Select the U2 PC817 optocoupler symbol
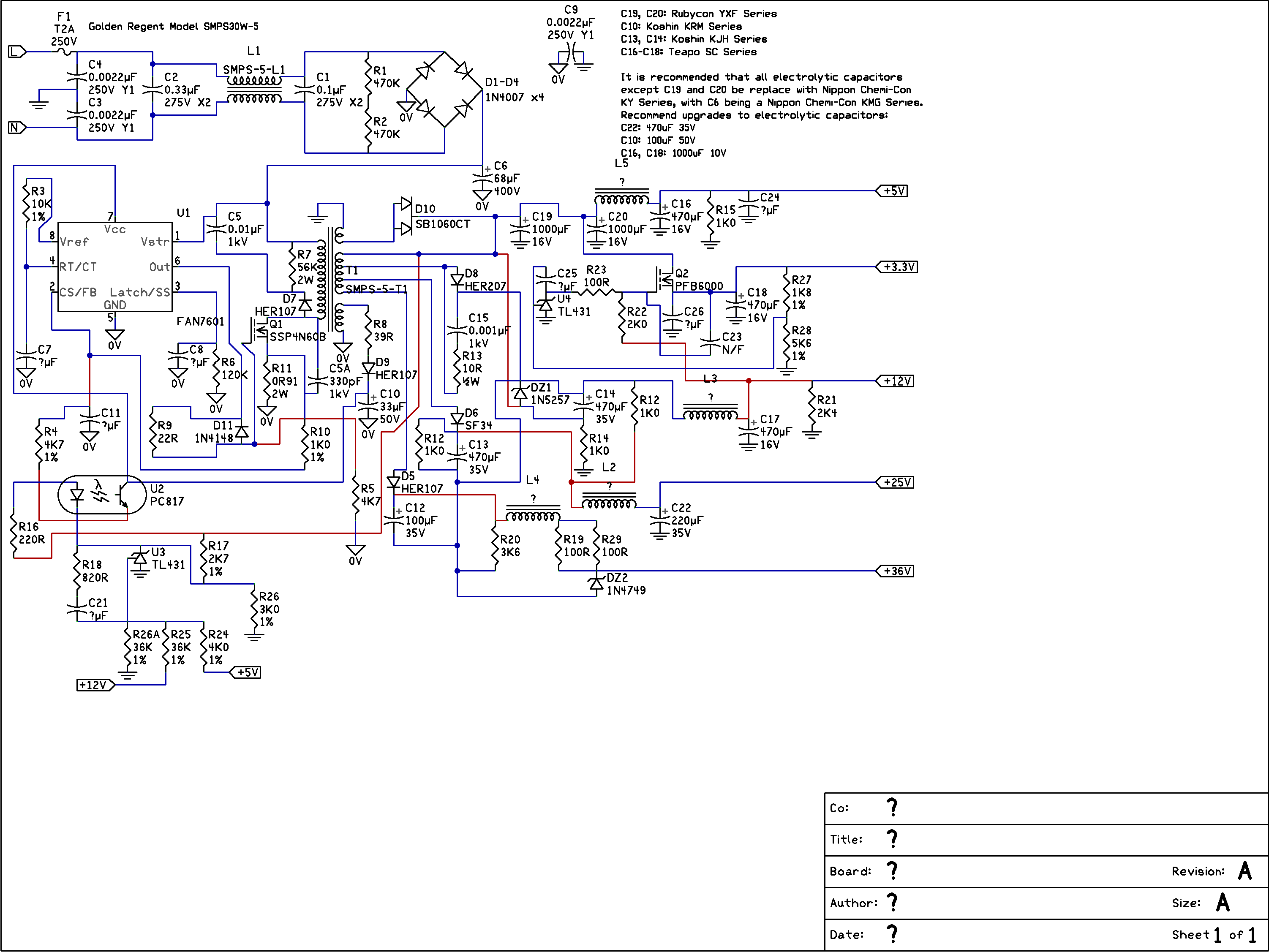The width and height of the screenshot is (1269, 952). point(102,494)
